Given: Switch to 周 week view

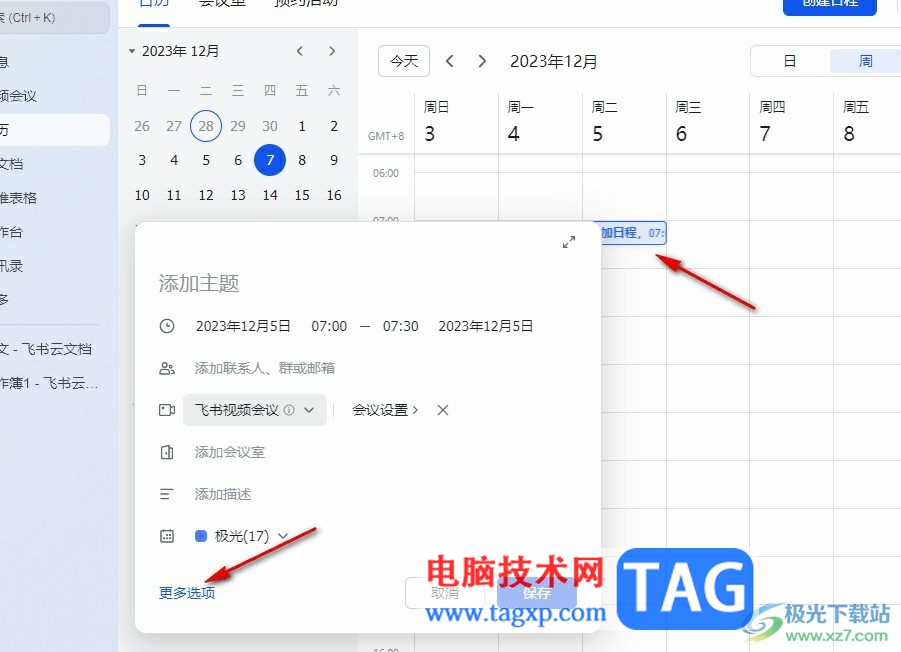Looking at the screenshot, I should 865,61.
